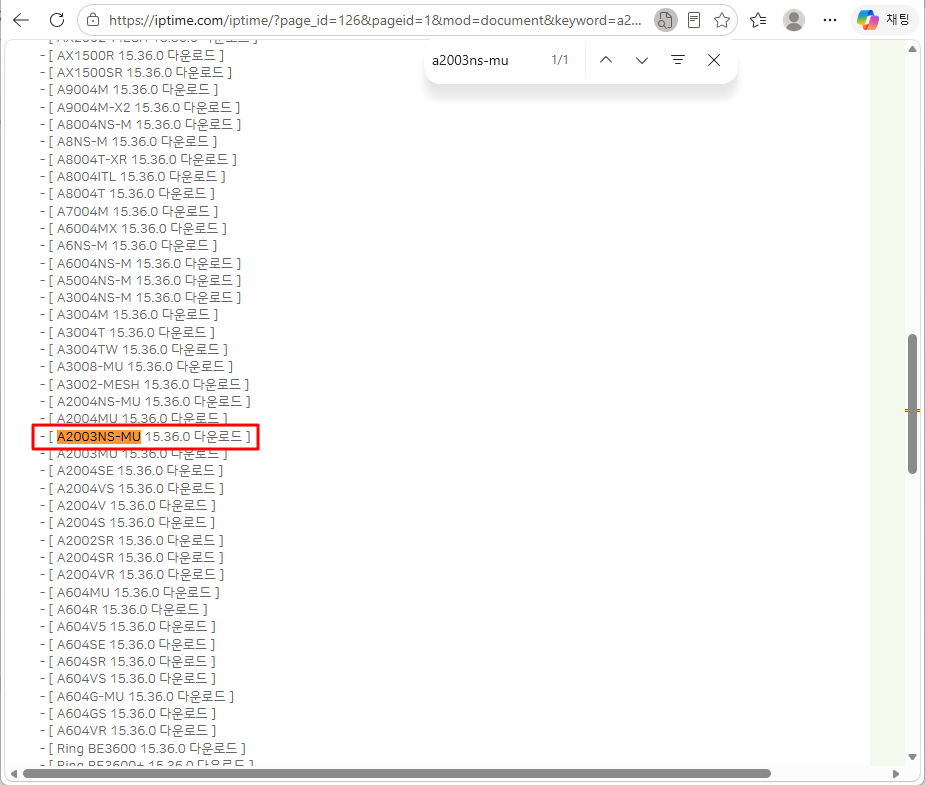Go back to the previous page
The height and width of the screenshot is (785, 926).
click(21, 20)
